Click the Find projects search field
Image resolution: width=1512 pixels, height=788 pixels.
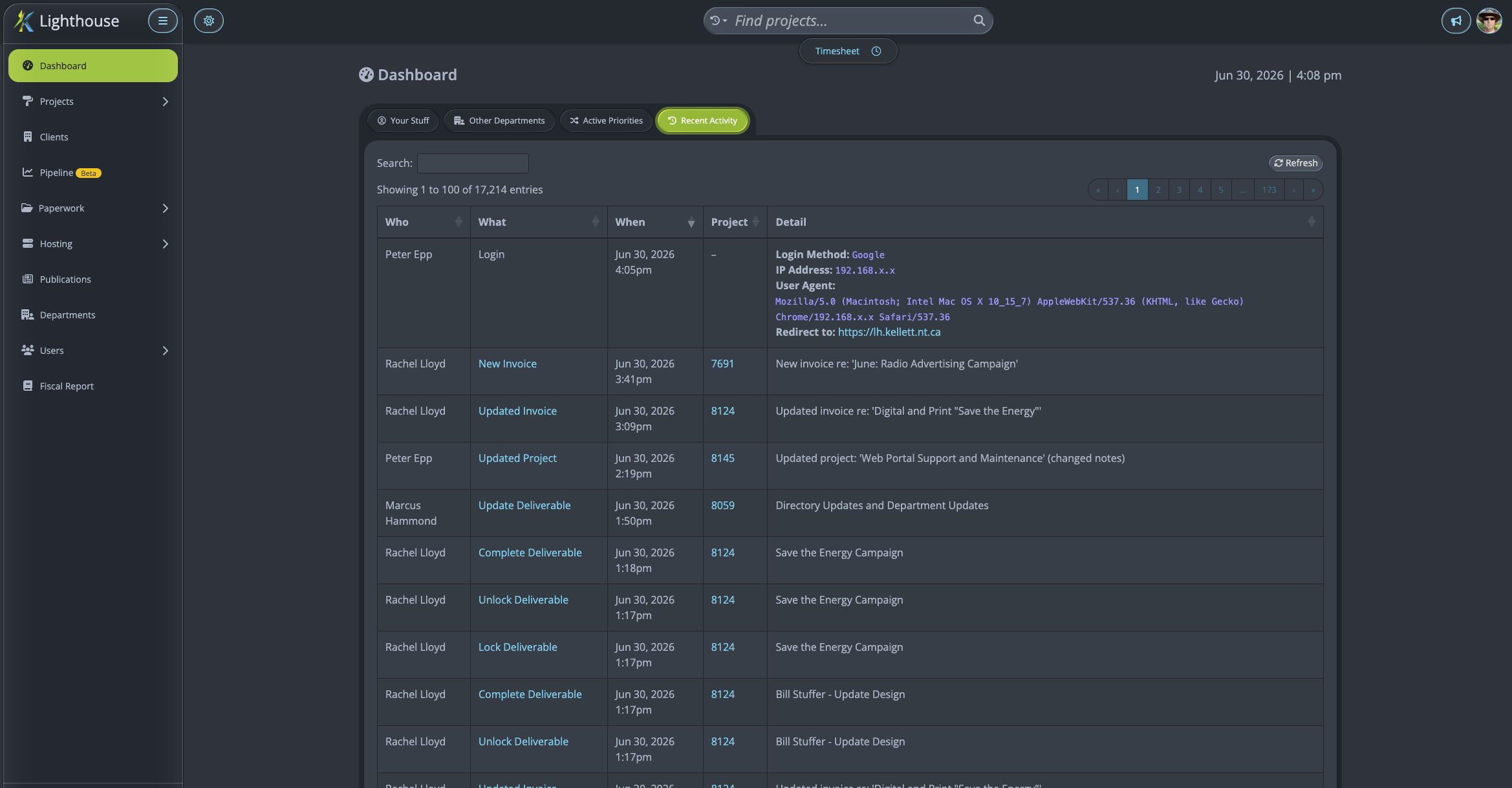(850, 21)
